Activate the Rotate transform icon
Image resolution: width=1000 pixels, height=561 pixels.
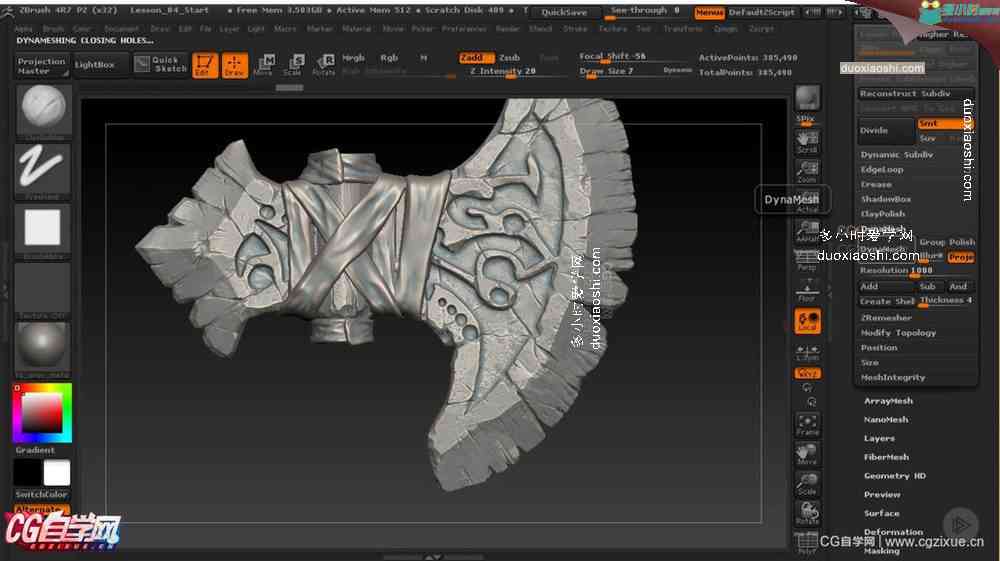(x=323, y=65)
